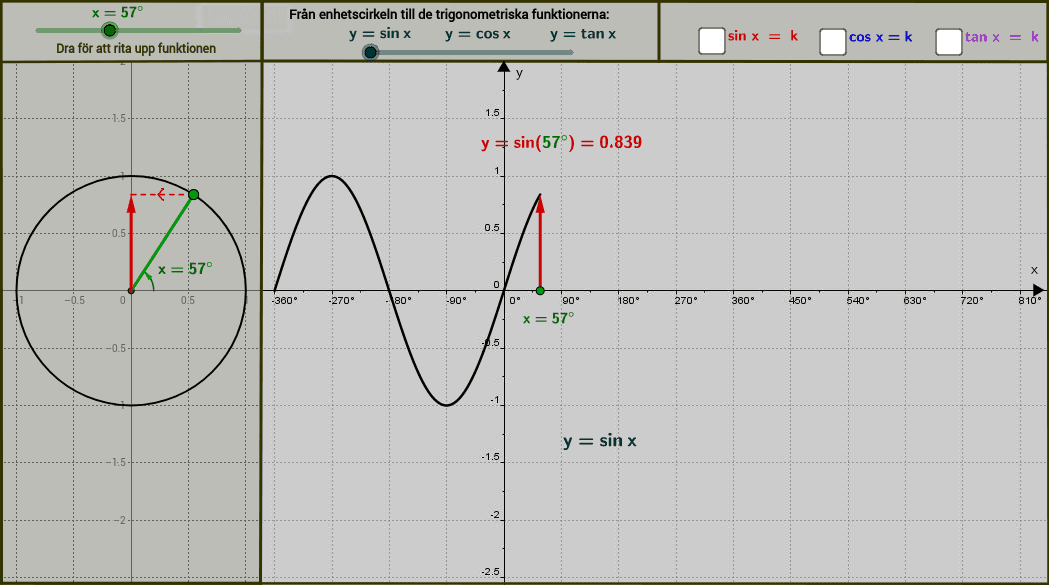Click the function selector slider handle
Viewport: 1051px width, 587px height.
(x=370, y=52)
